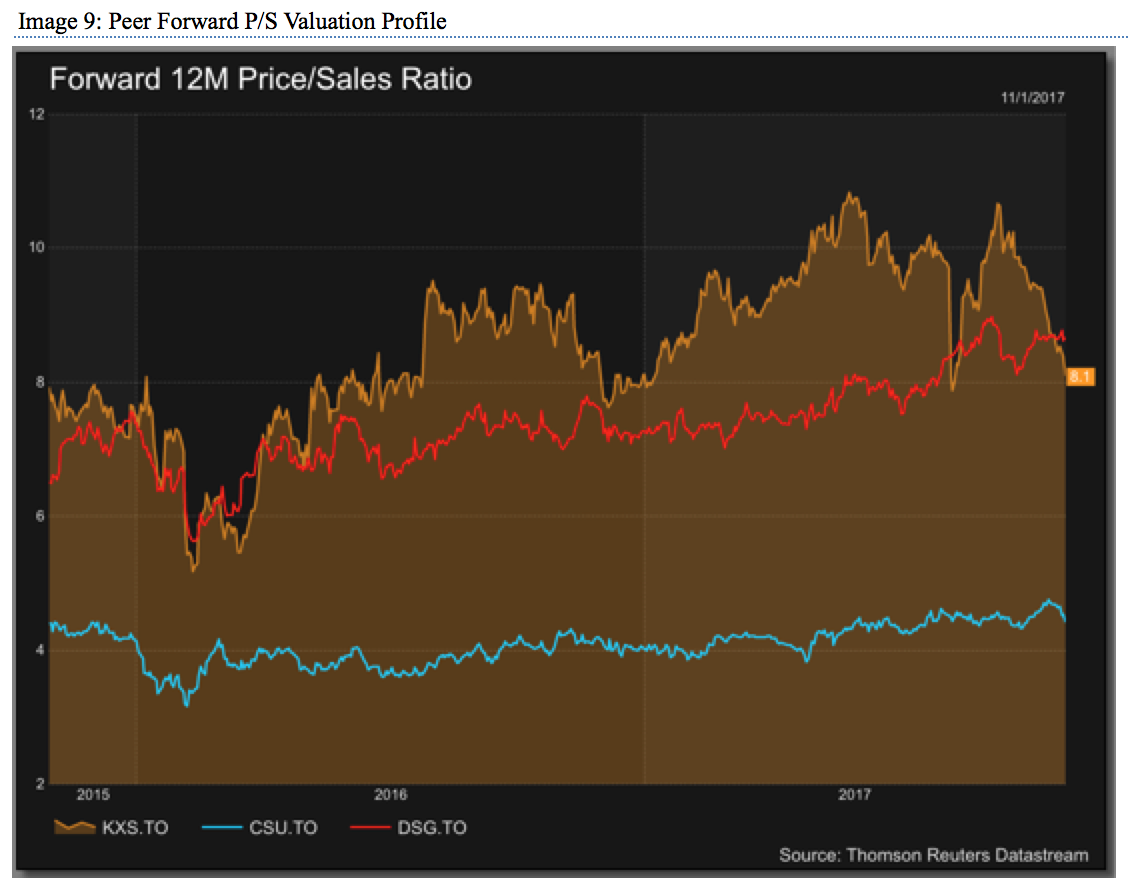Click the red DSG.TO legend line marker
1128x888 pixels.
pos(369,828)
